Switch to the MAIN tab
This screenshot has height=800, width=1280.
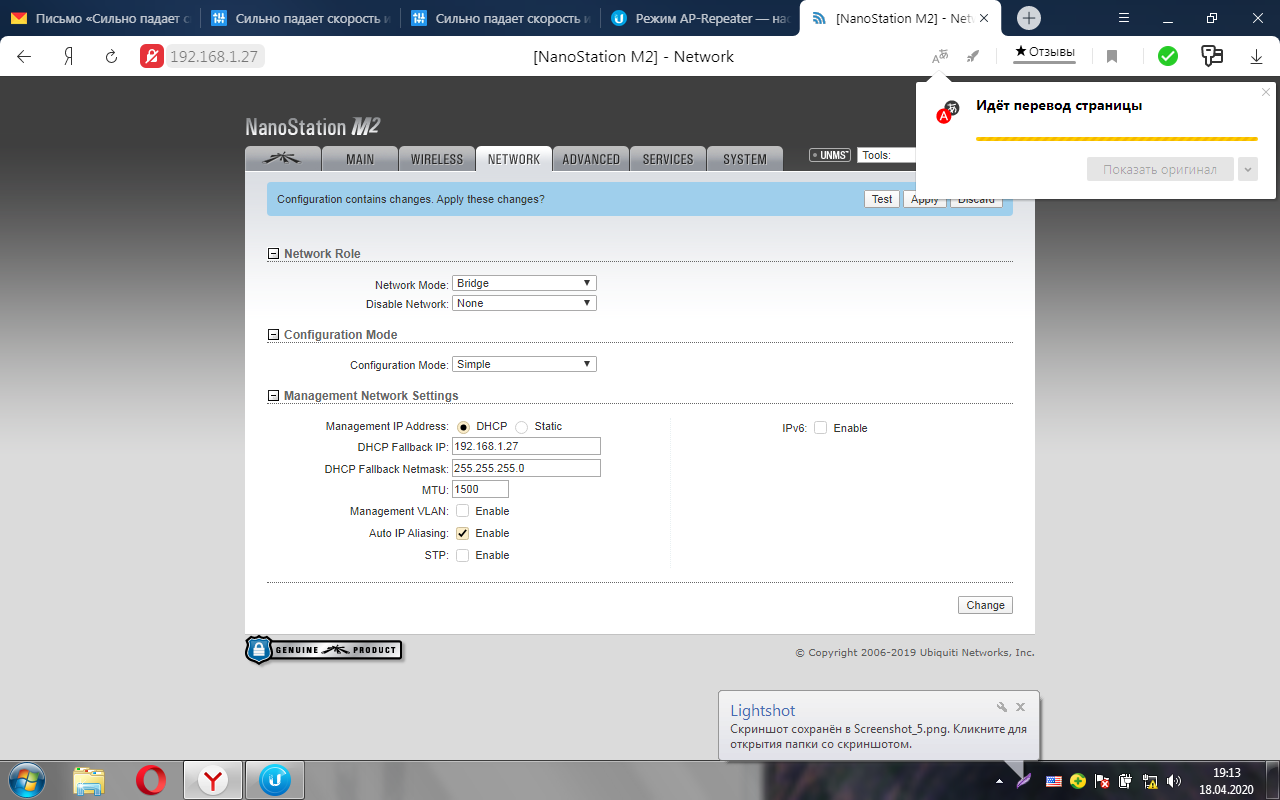pyautogui.click(x=360, y=159)
